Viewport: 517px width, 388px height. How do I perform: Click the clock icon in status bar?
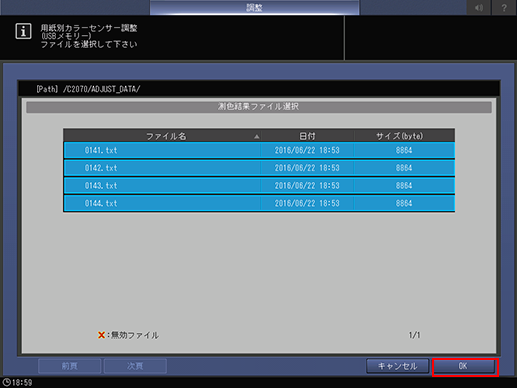pos(6,382)
